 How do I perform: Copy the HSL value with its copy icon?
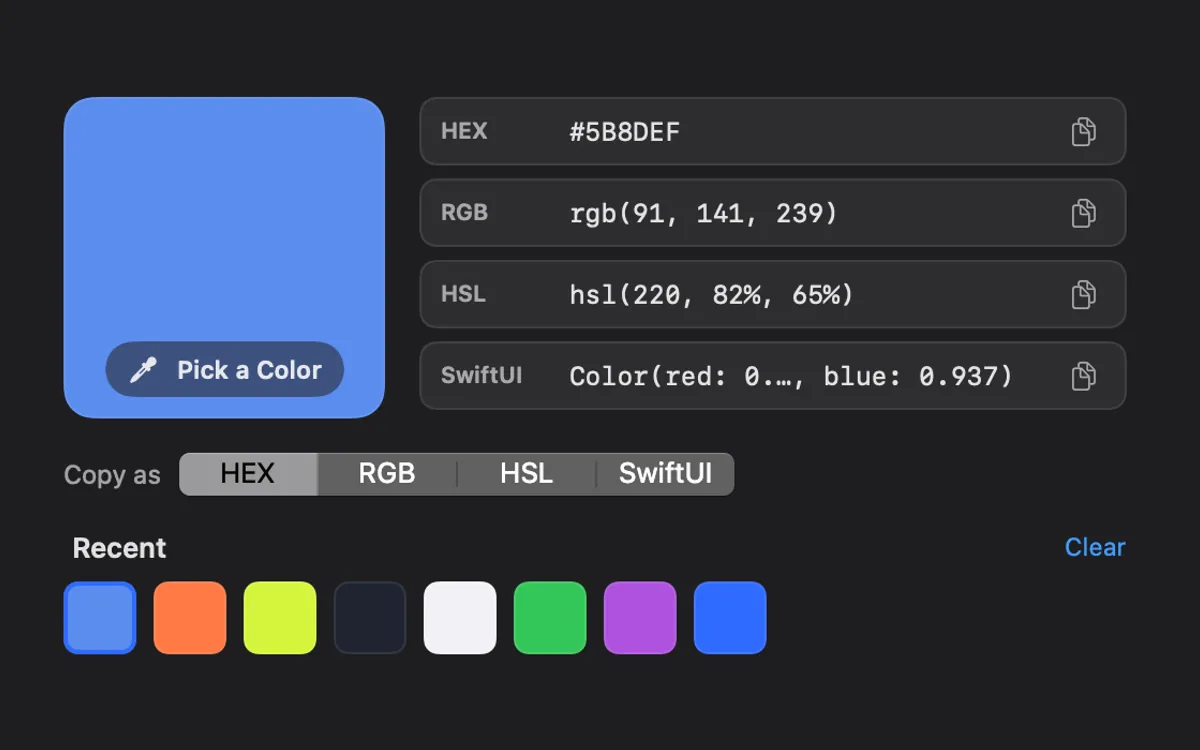(1084, 294)
